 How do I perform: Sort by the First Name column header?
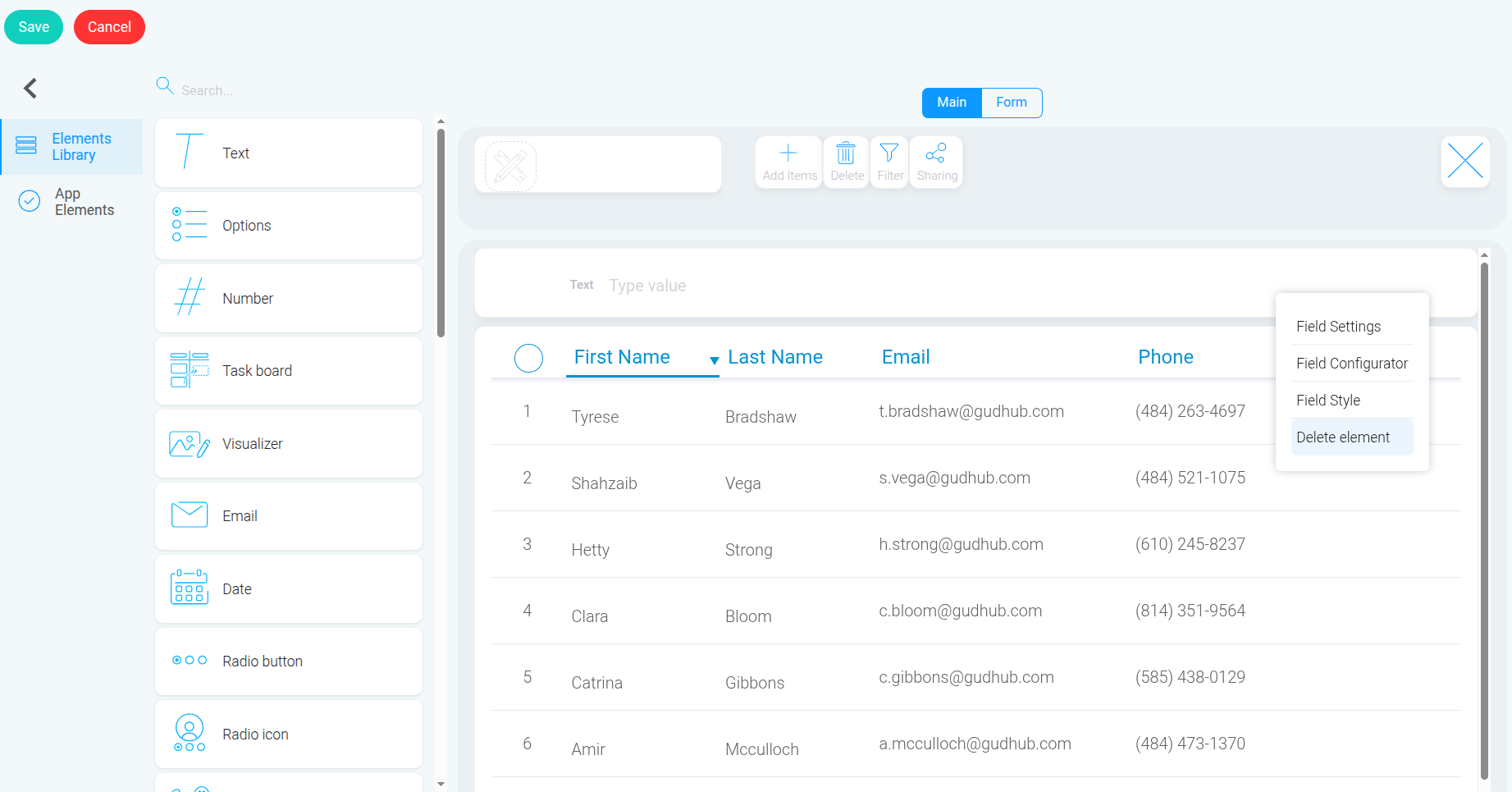pyautogui.click(x=622, y=357)
